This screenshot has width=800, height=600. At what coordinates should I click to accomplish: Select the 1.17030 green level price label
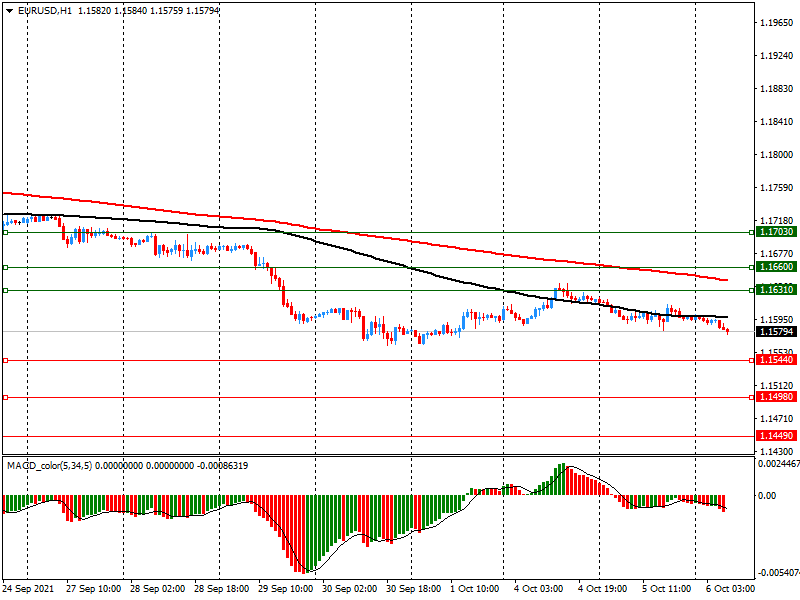pyautogui.click(x=776, y=232)
